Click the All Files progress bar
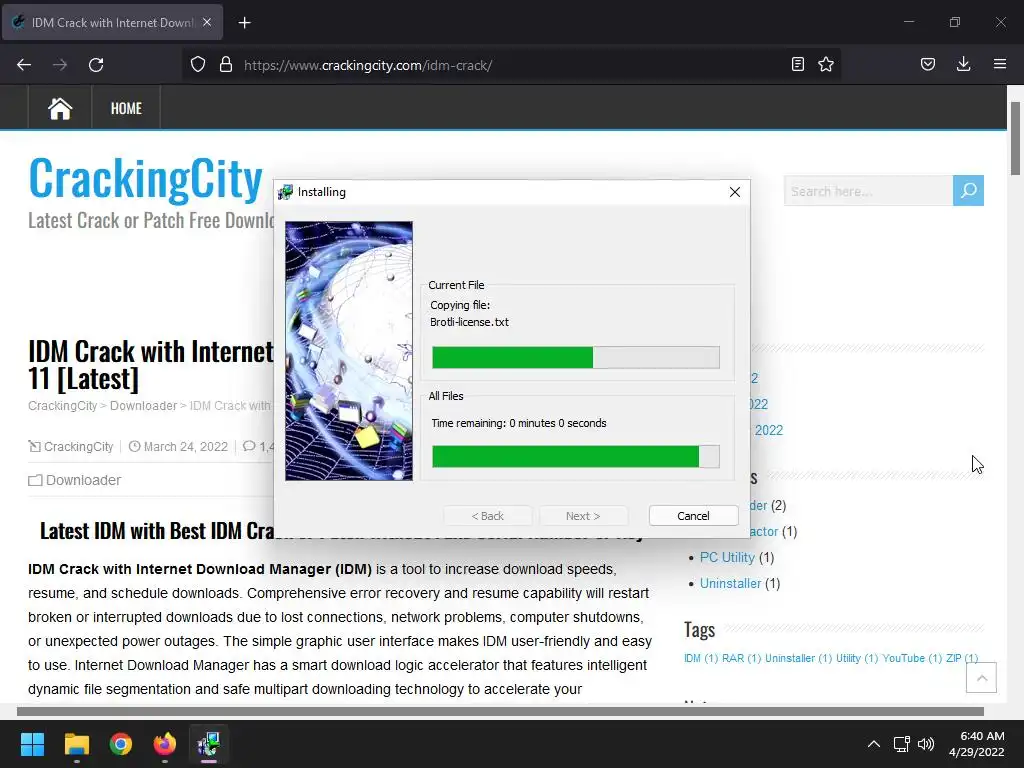 [x=576, y=456]
